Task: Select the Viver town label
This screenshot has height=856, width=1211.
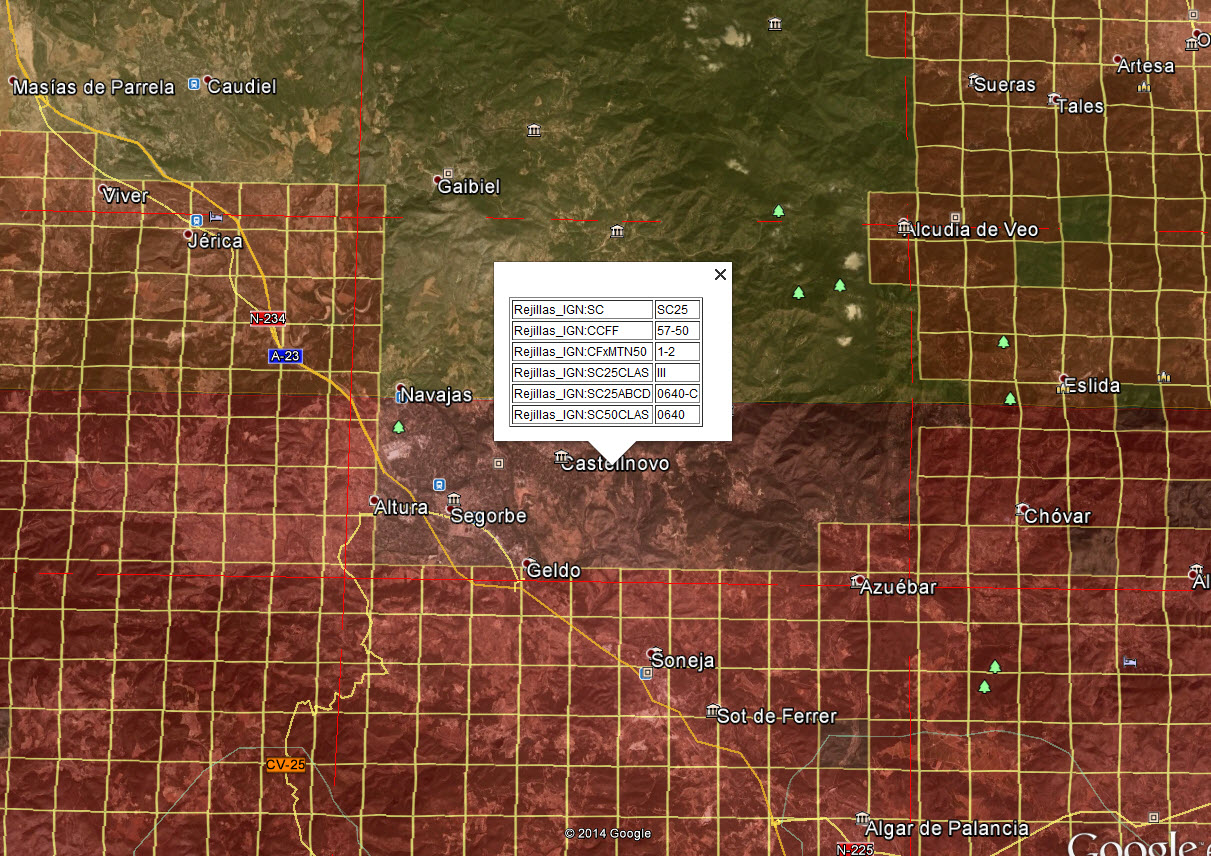Action: tap(126, 195)
